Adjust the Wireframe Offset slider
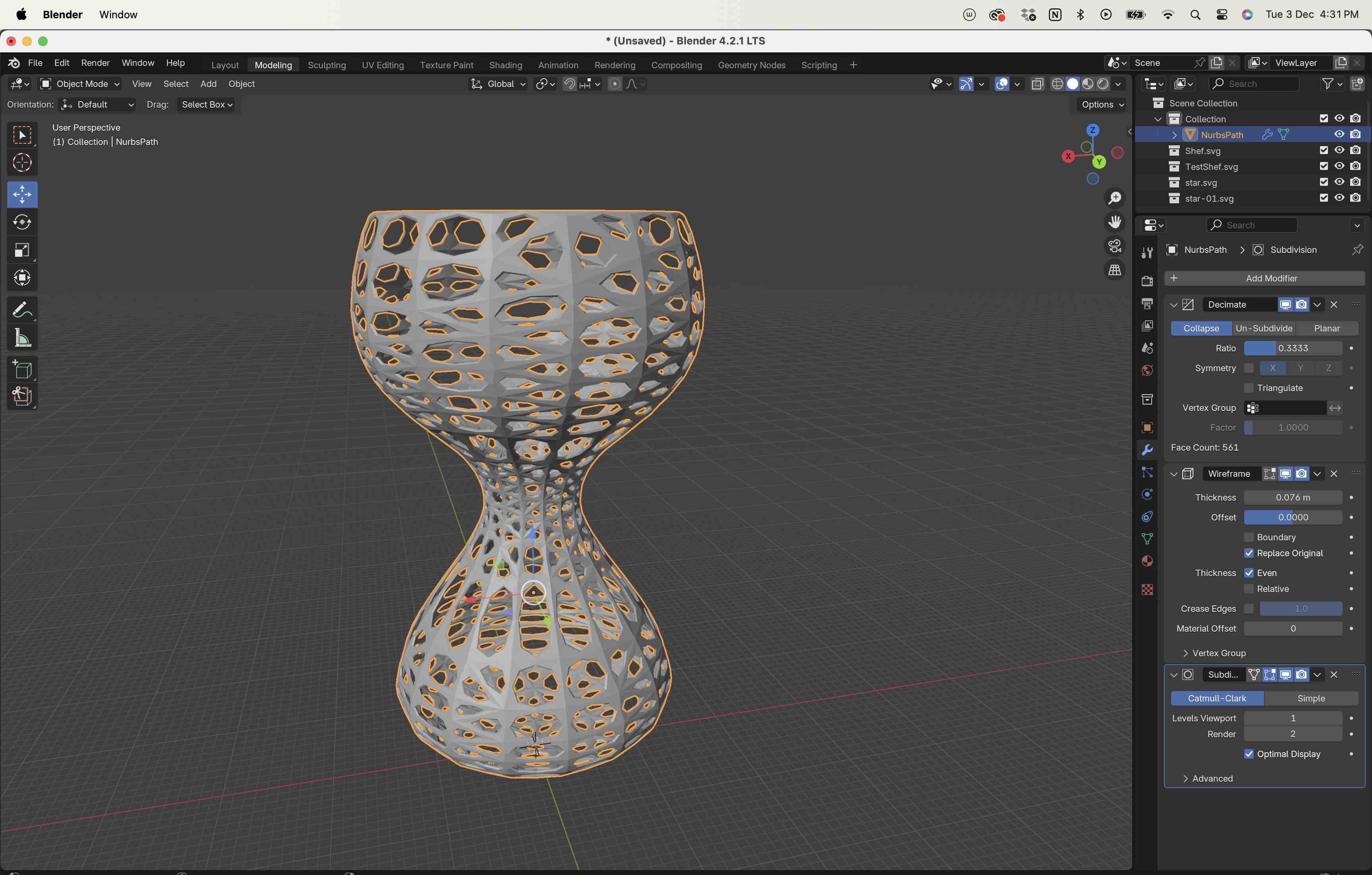Image resolution: width=1372 pixels, height=875 pixels. (x=1293, y=517)
